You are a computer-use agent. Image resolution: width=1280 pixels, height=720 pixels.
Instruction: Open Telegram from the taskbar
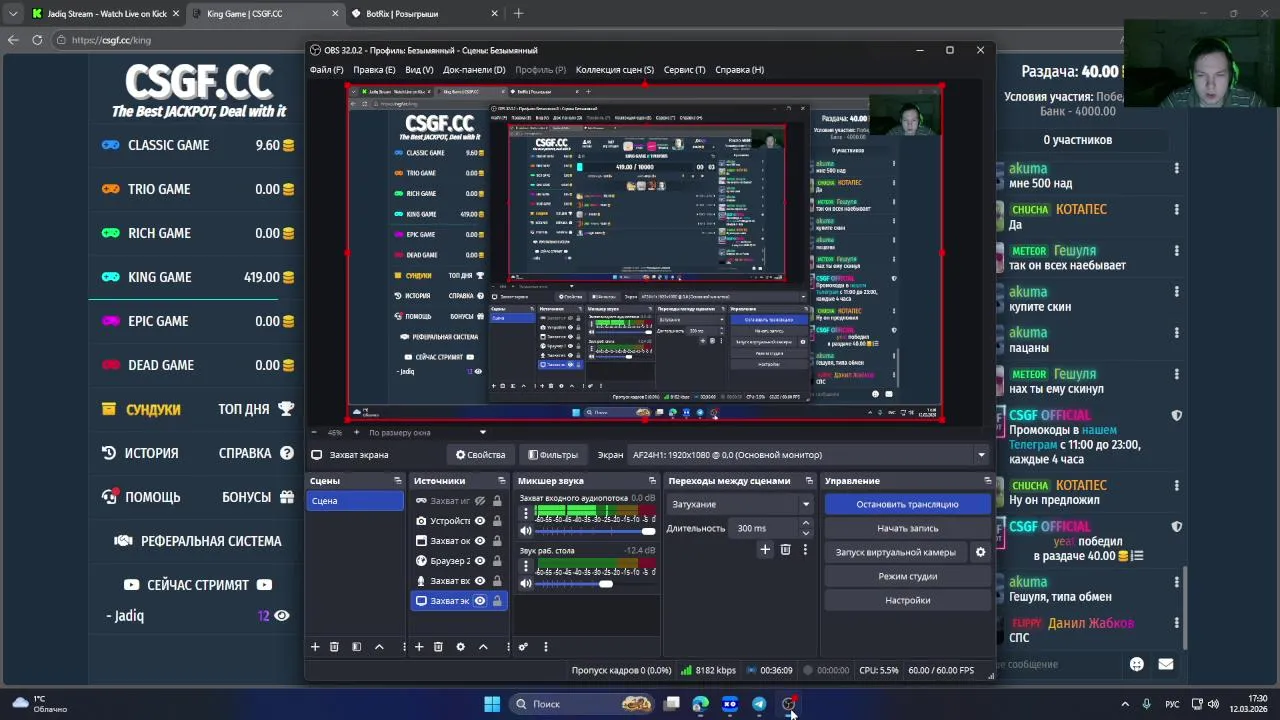pyautogui.click(x=759, y=704)
